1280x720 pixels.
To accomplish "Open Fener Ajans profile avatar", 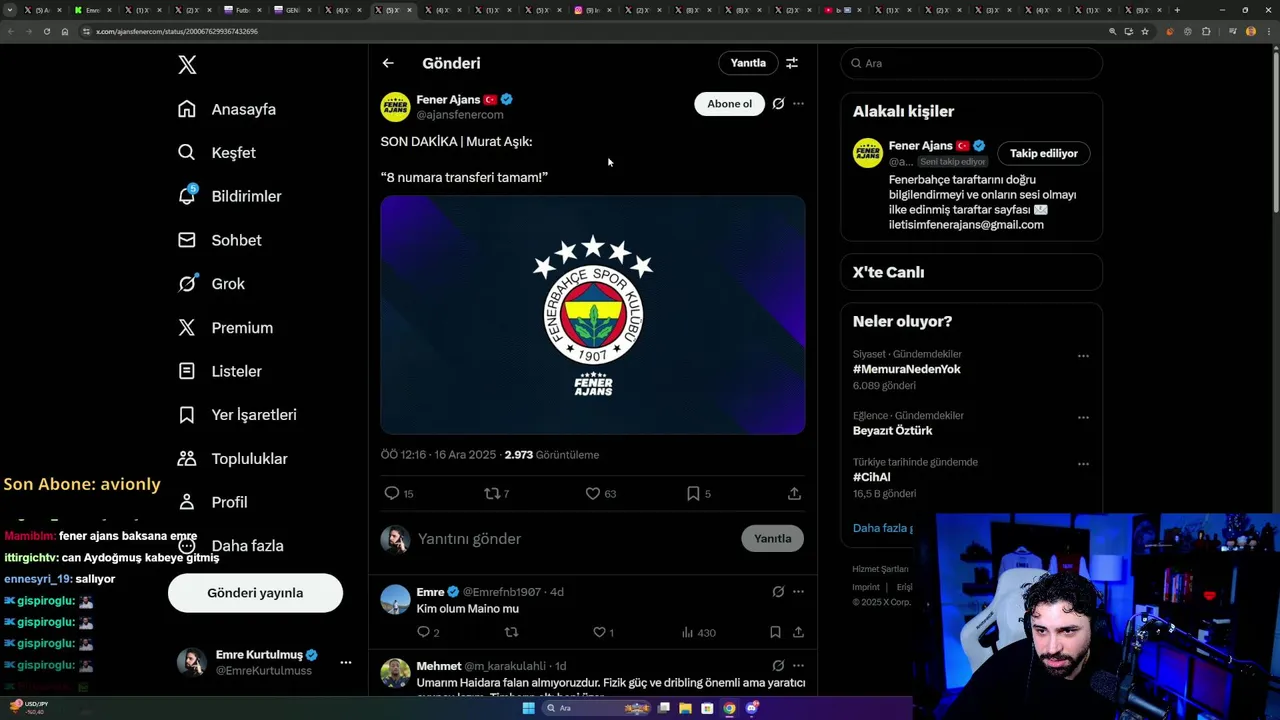I will click(395, 107).
